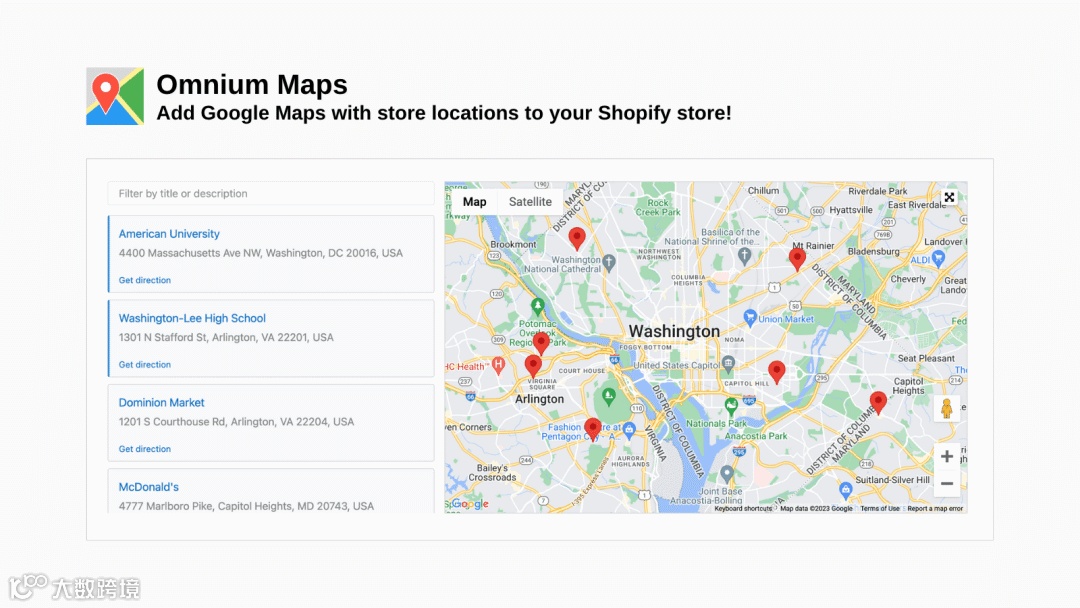Open the American University location title
Screen dimensions: 1080x608
(169, 234)
